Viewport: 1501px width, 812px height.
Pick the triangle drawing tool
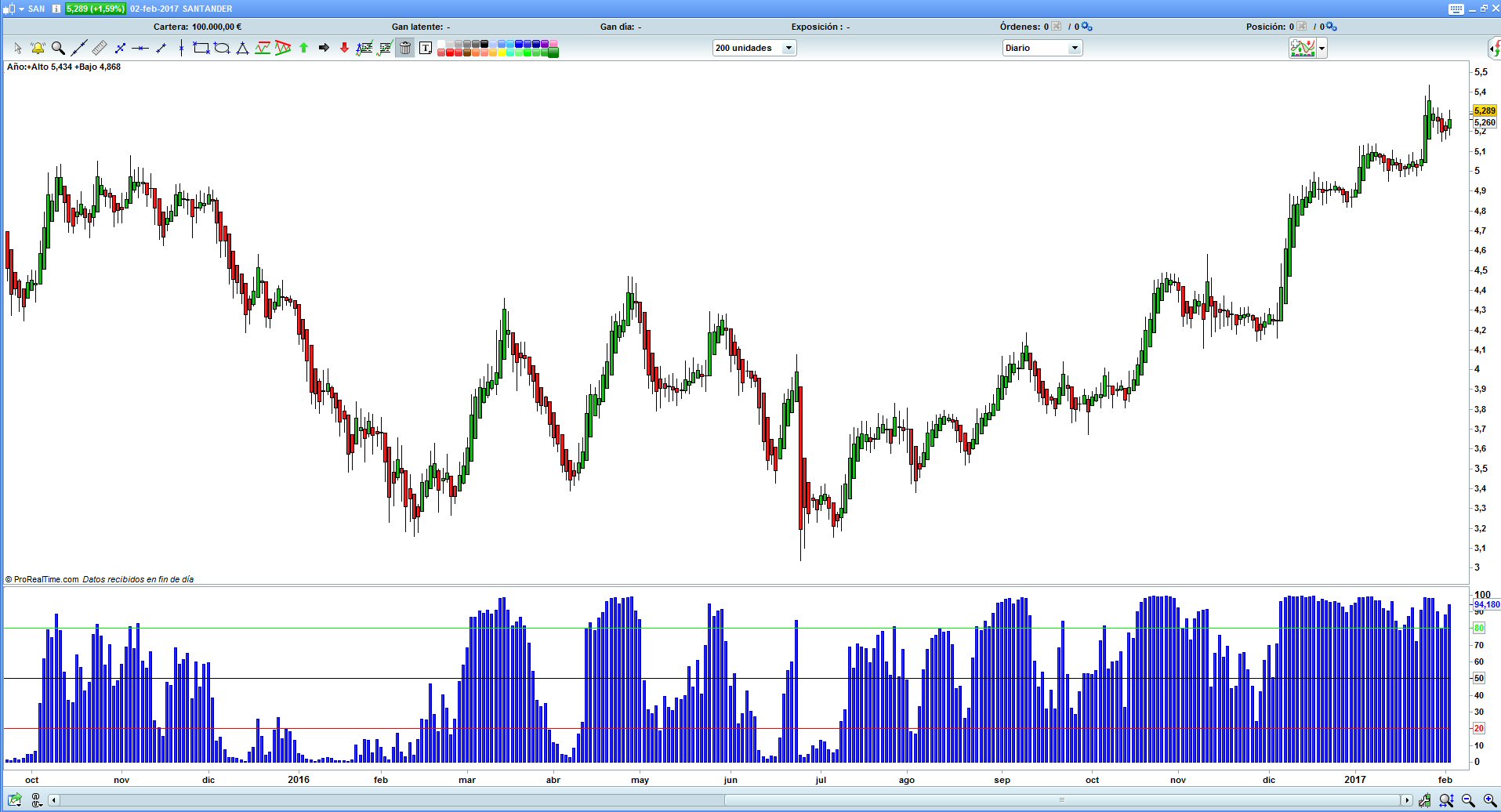point(242,49)
